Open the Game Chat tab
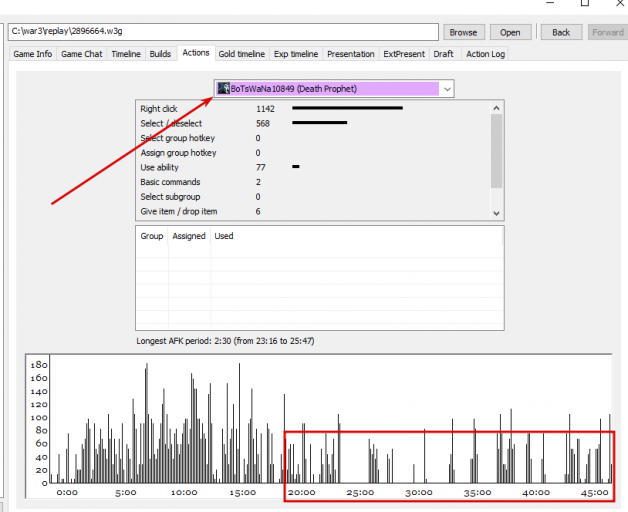628x512 pixels. (82, 54)
